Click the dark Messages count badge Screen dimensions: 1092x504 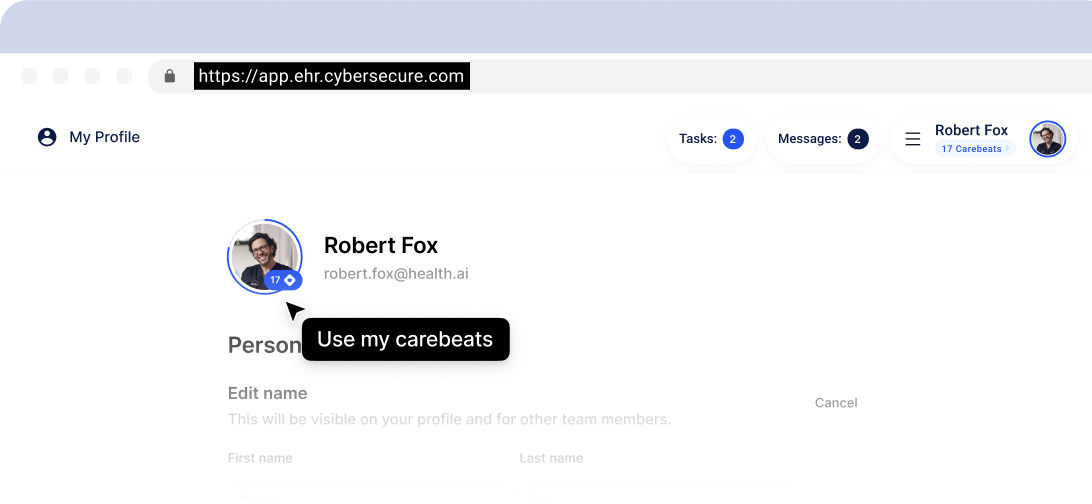tap(857, 139)
